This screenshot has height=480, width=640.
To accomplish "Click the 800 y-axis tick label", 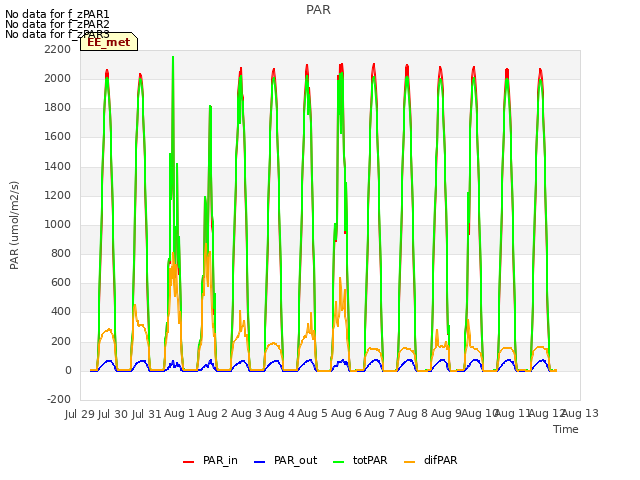I will [x=61, y=254].
